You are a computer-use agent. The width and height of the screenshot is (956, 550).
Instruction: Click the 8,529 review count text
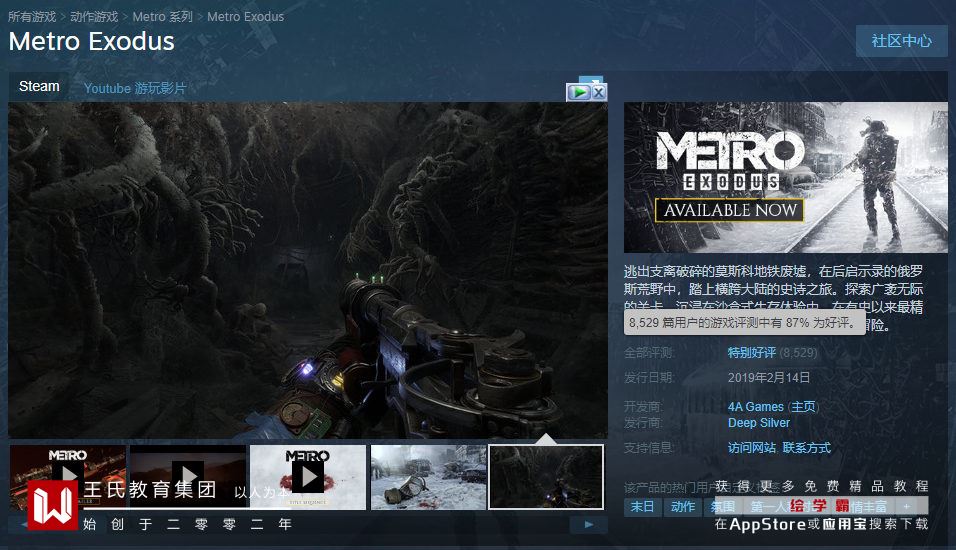coord(798,352)
